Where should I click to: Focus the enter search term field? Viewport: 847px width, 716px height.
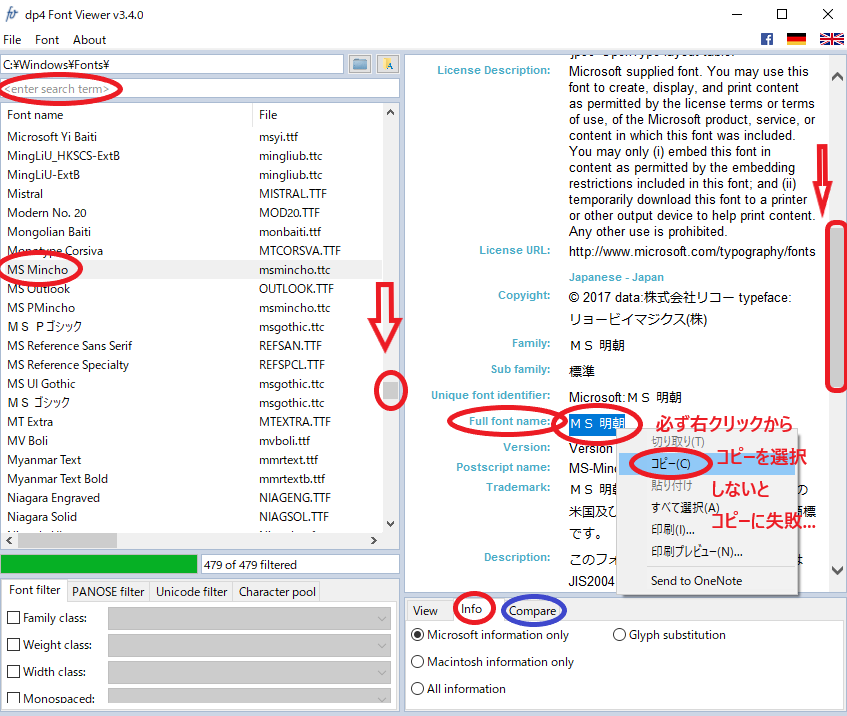click(200, 89)
